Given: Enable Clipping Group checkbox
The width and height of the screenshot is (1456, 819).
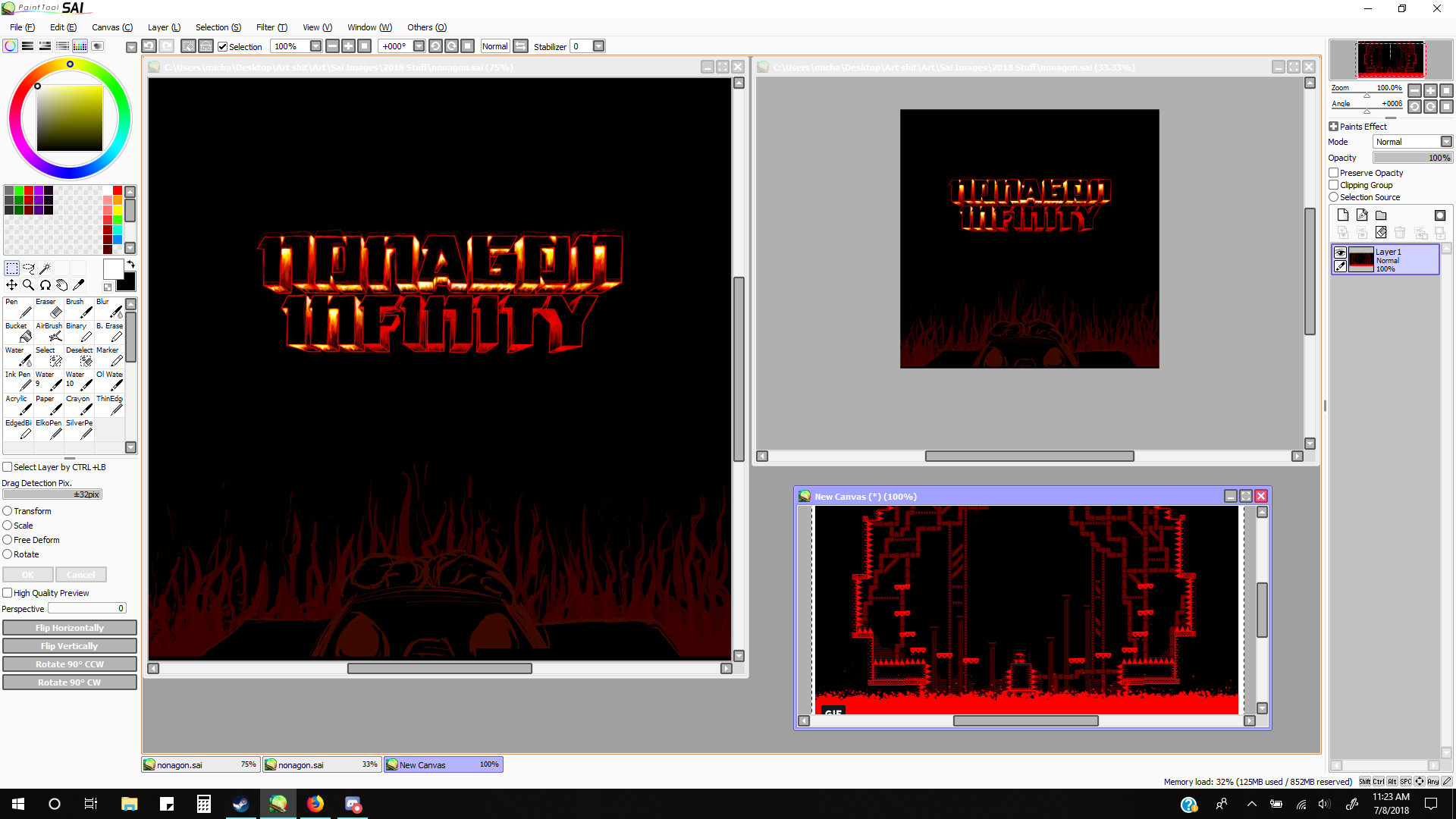Looking at the screenshot, I should (1334, 185).
